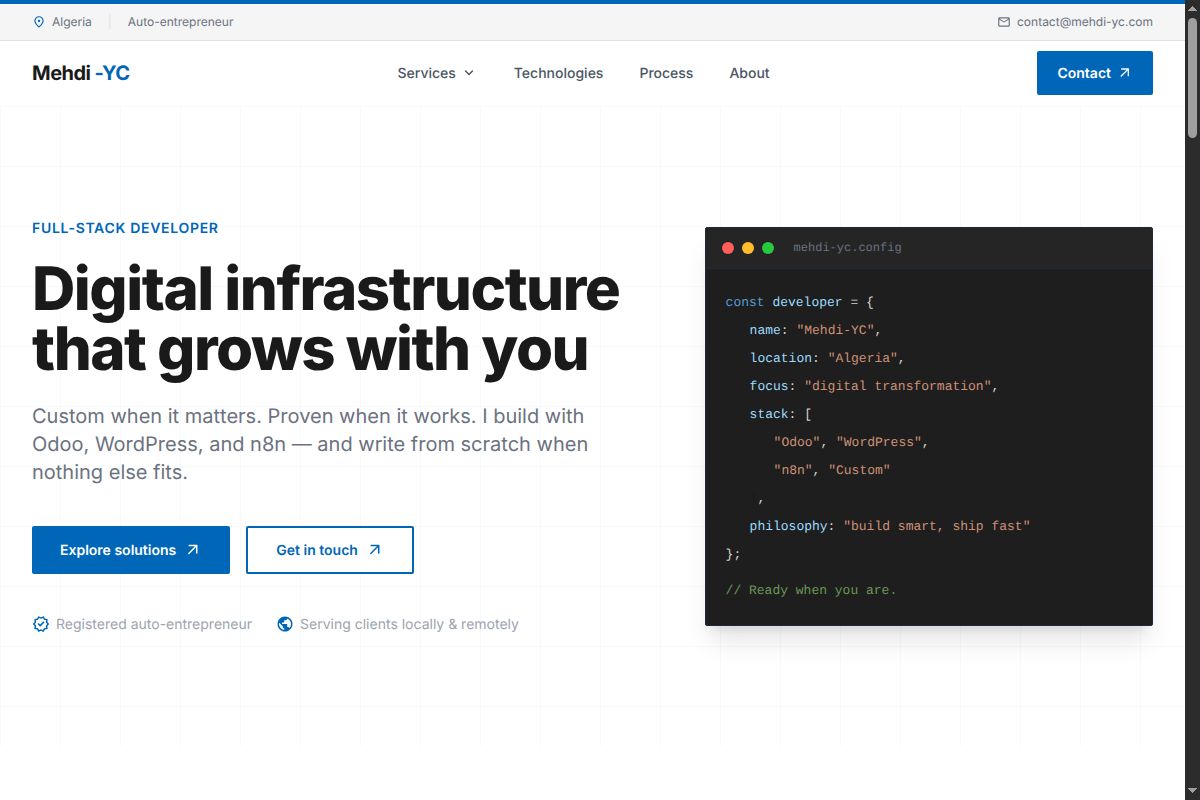
Task: Click the contact@mehdi-yc.com email link
Action: pyautogui.click(x=1085, y=22)
